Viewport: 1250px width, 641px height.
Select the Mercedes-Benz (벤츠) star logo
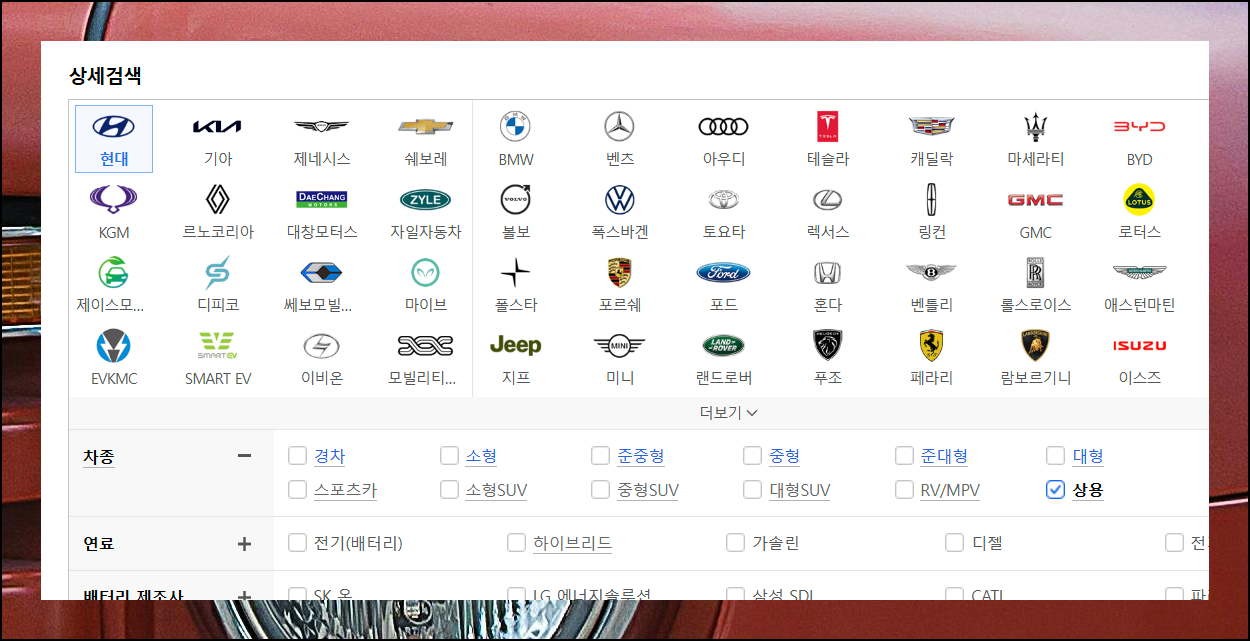point(620,126)
